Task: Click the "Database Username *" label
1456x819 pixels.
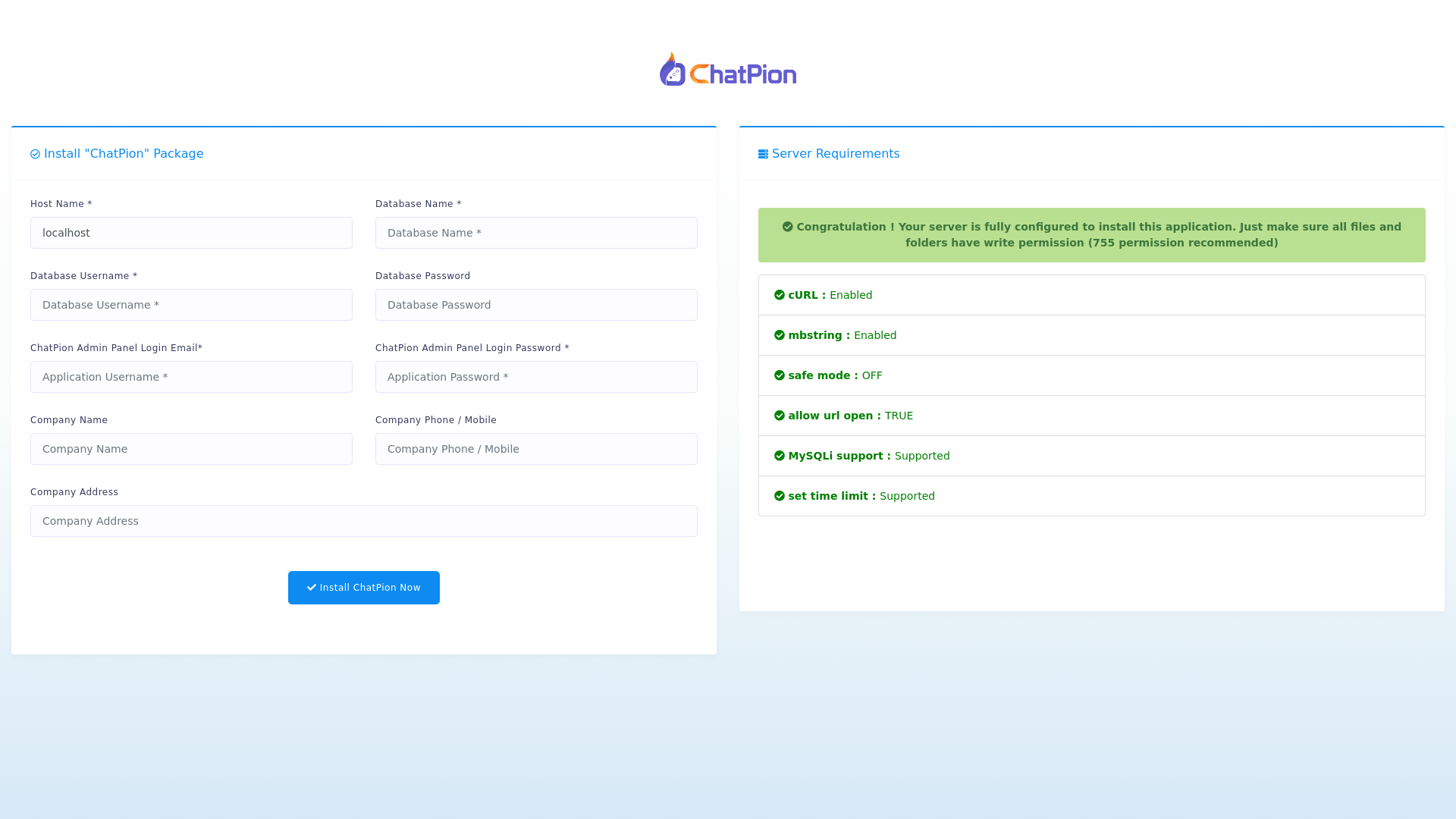Action: point(84,276)
